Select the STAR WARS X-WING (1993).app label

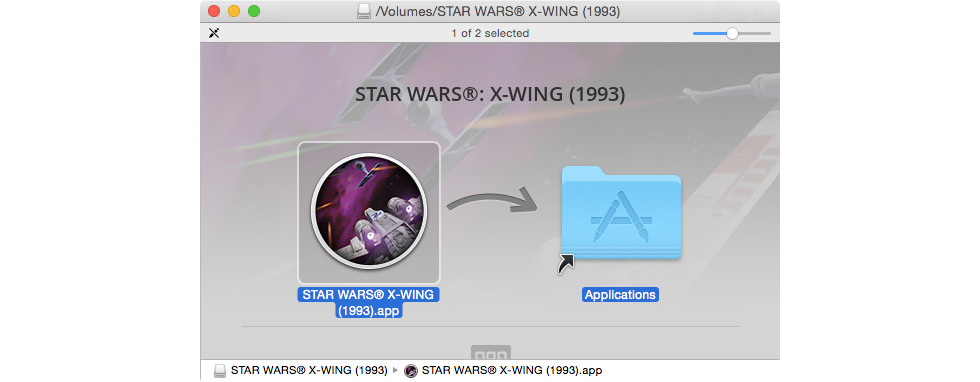coord(369,303)
